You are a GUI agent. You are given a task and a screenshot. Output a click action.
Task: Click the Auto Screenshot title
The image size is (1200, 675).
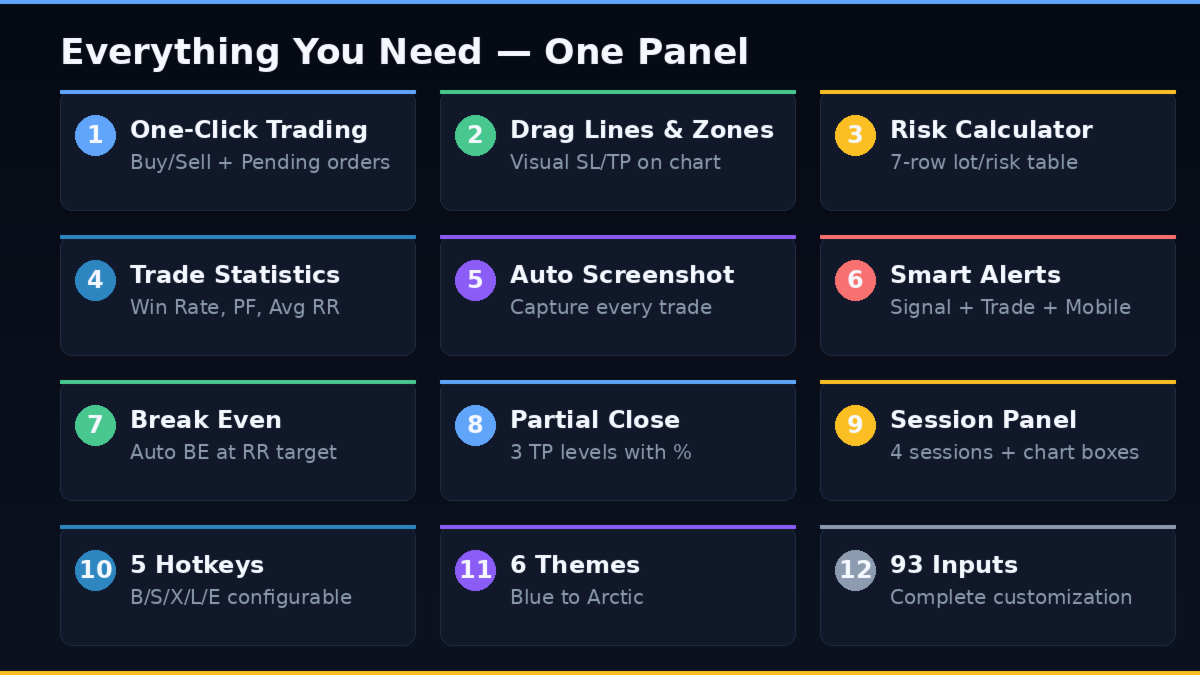tap(622, 275)
